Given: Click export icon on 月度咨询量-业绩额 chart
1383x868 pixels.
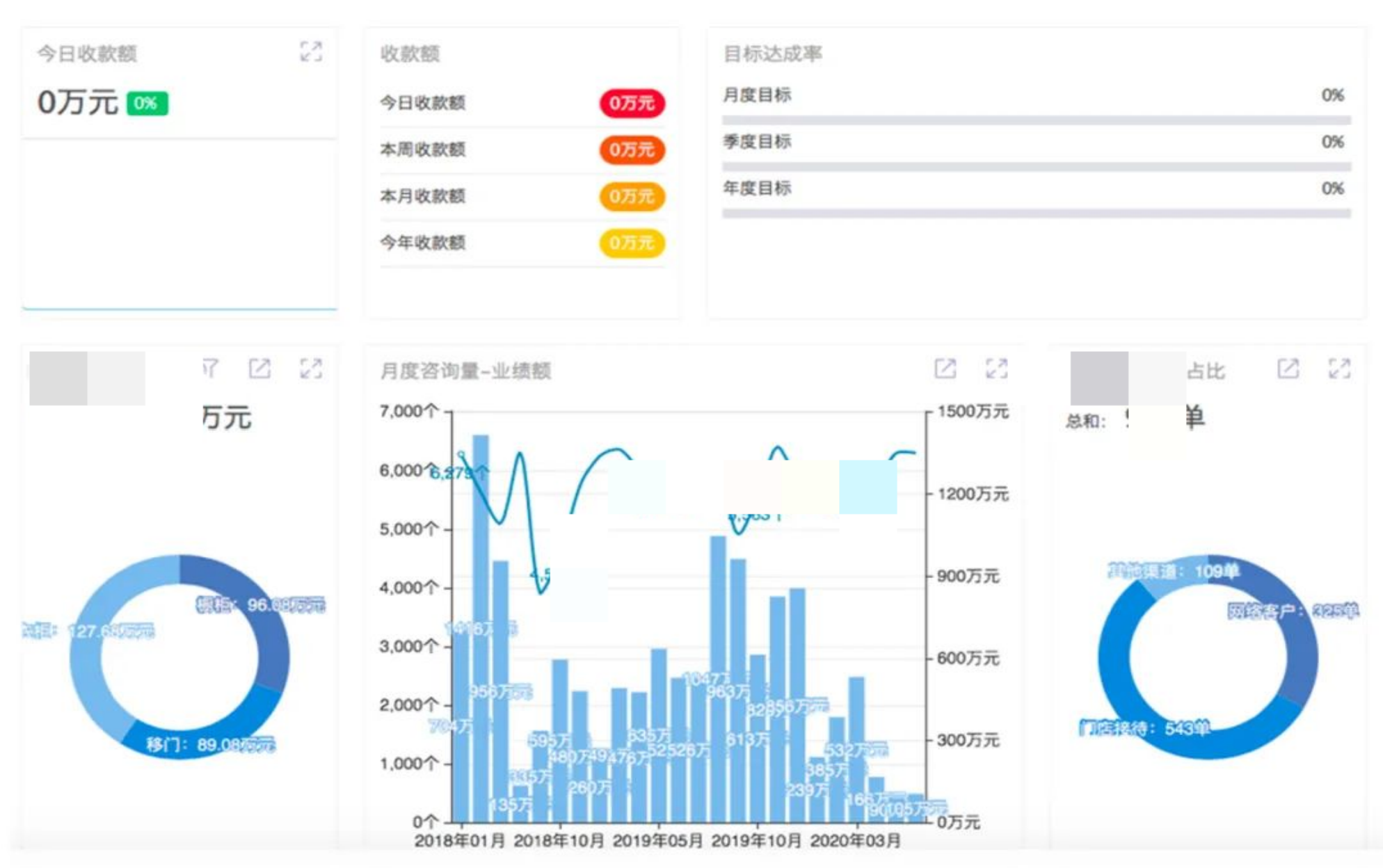Looking at the screenshot, I should click(945, 369).
